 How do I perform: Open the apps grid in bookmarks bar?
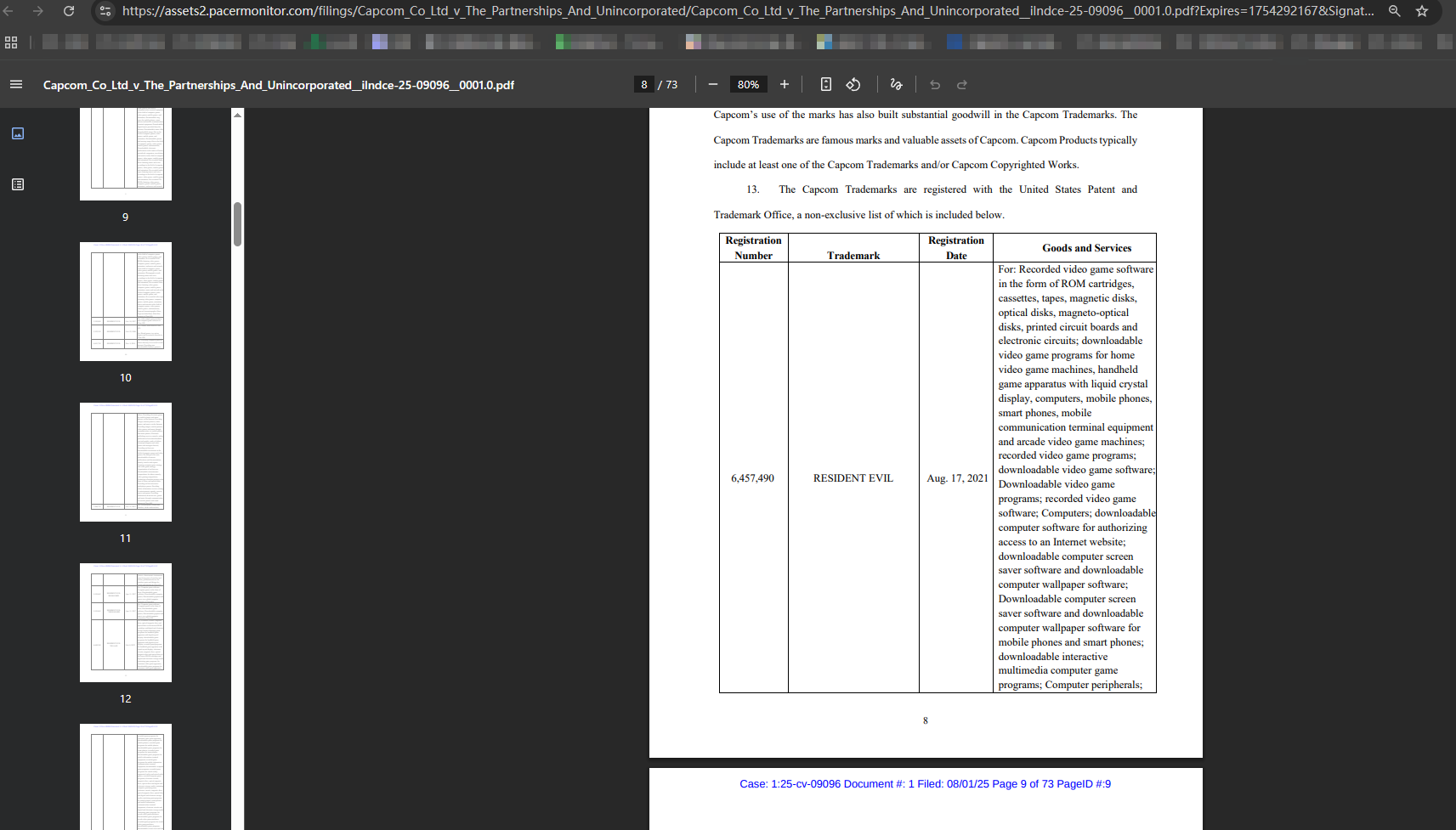(x=11, y=42)
